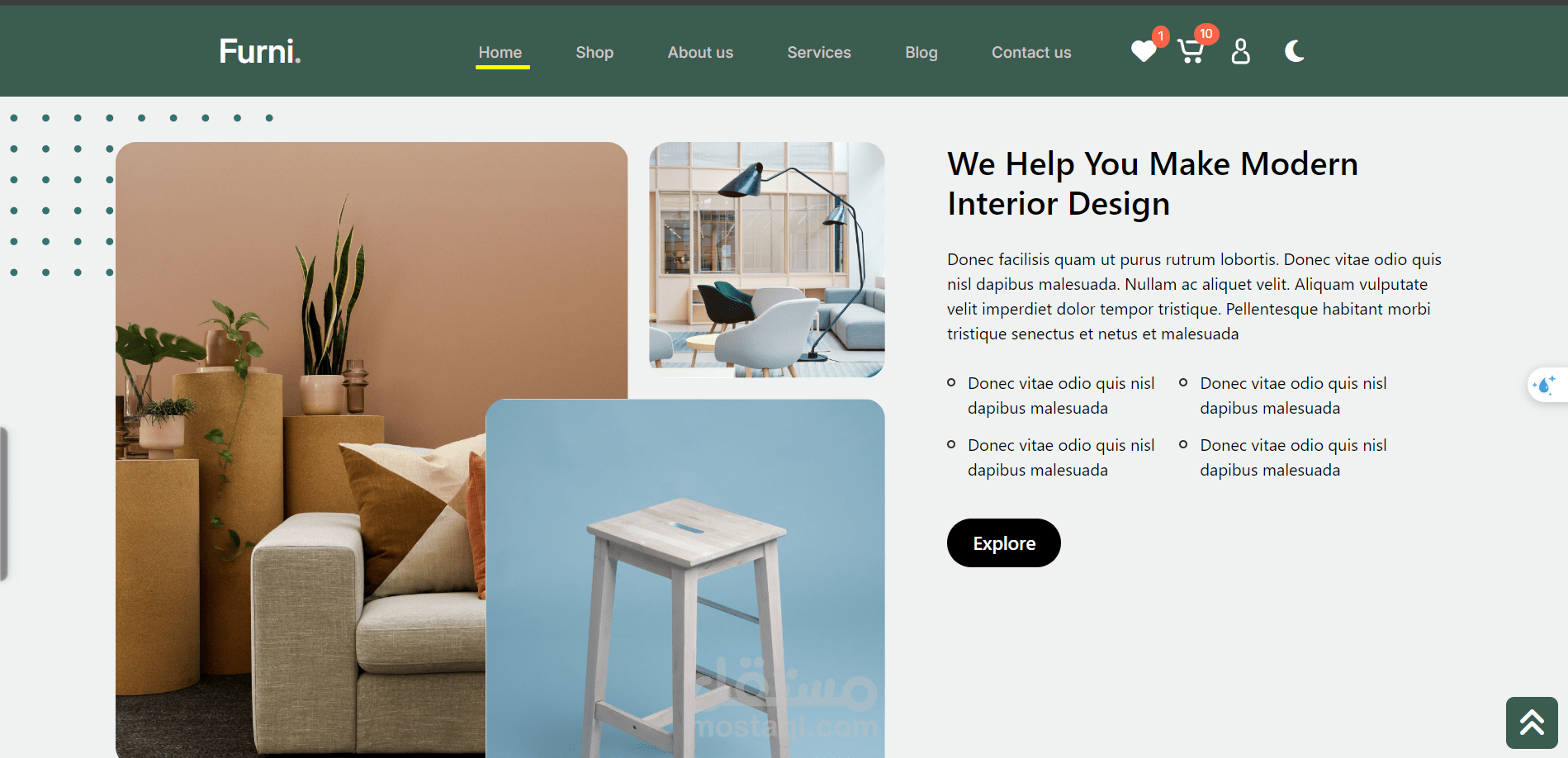Open the water drop widget on right edge
Screen dimensions: 1568x758
(1545, 385)
